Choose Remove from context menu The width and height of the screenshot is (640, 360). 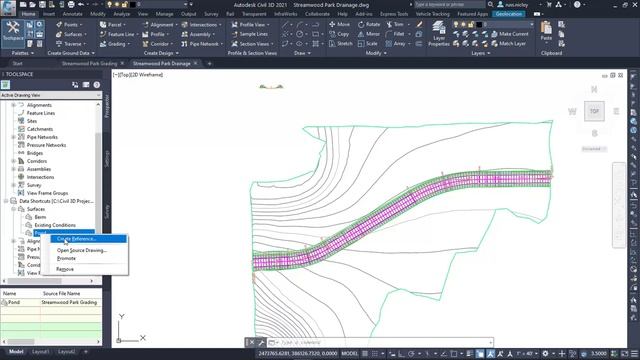[x=65, y=269]
